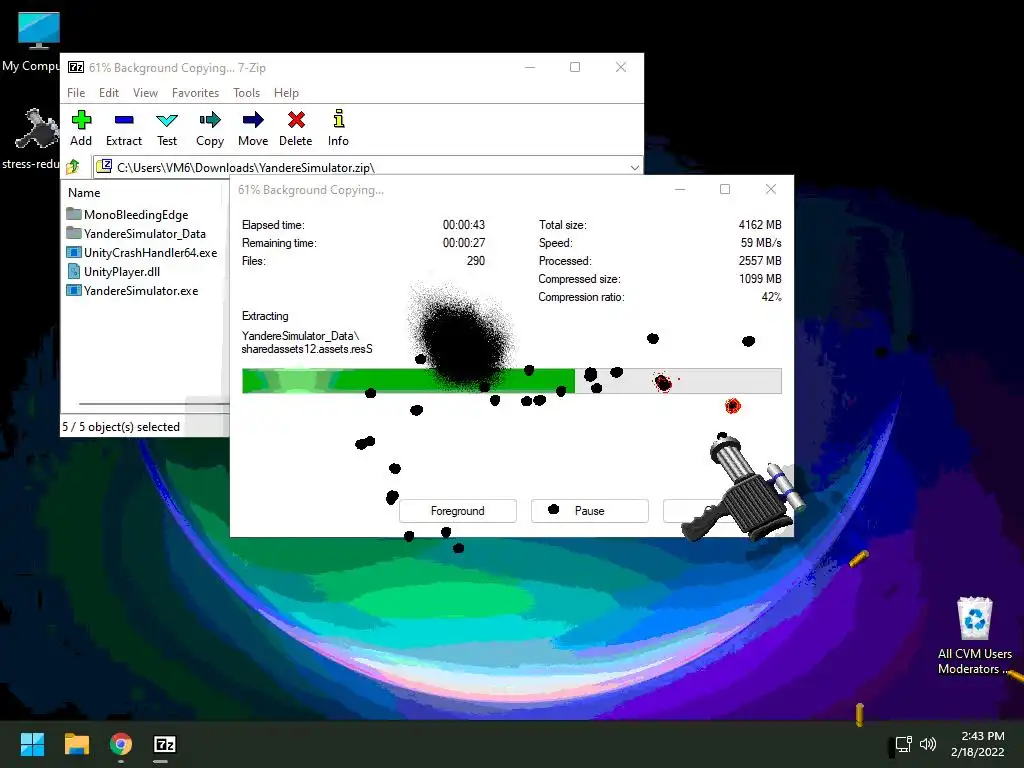Open the Windows Start menu
The width and height of the screenshot is (1024, 768).
[32, 744]
